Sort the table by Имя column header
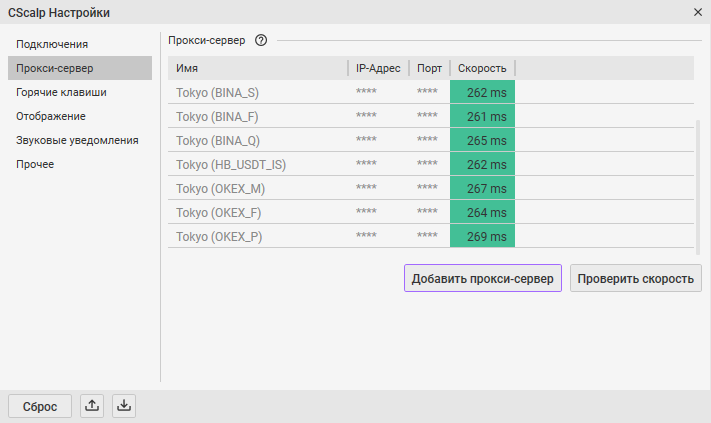The width and height of the screenshot is (711, 423). (x=258, y=68)
